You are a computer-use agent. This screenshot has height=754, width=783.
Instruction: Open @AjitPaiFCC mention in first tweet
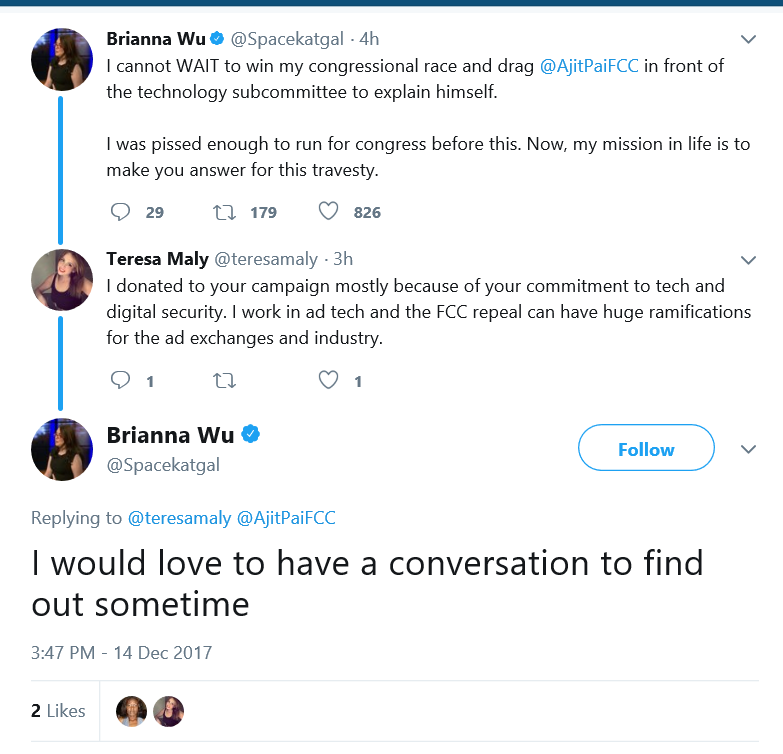589,66
